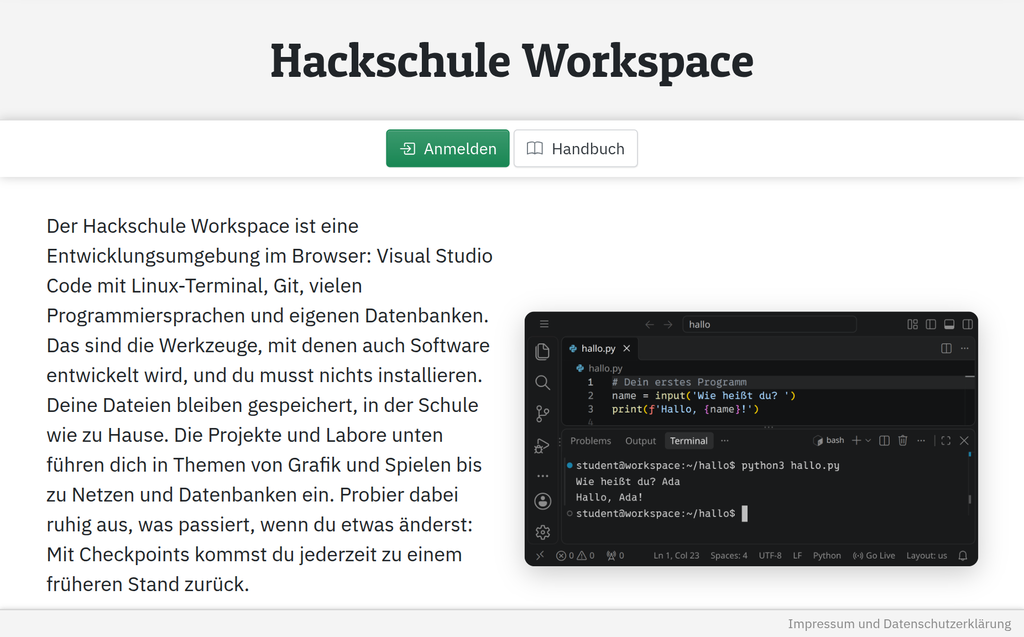Kill terminal with the trash icon

tap(903, 440)
